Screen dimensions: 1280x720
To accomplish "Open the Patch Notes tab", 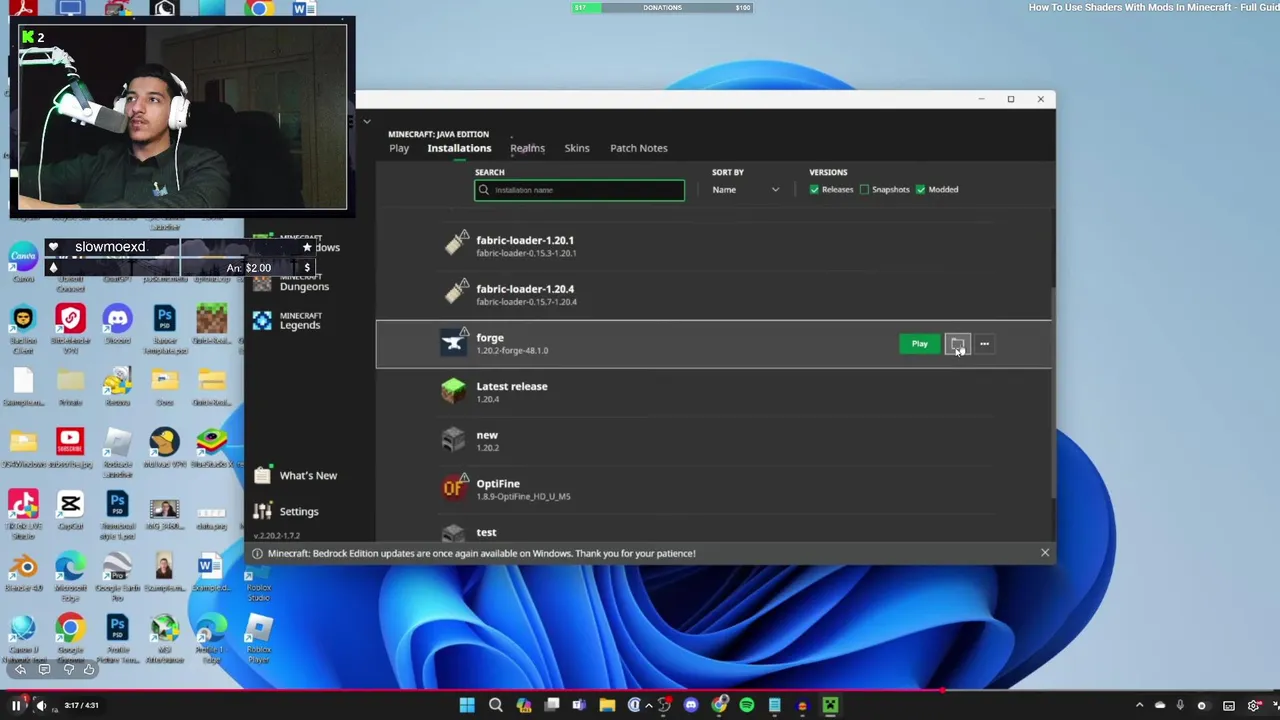I will (x=639, y=148).
